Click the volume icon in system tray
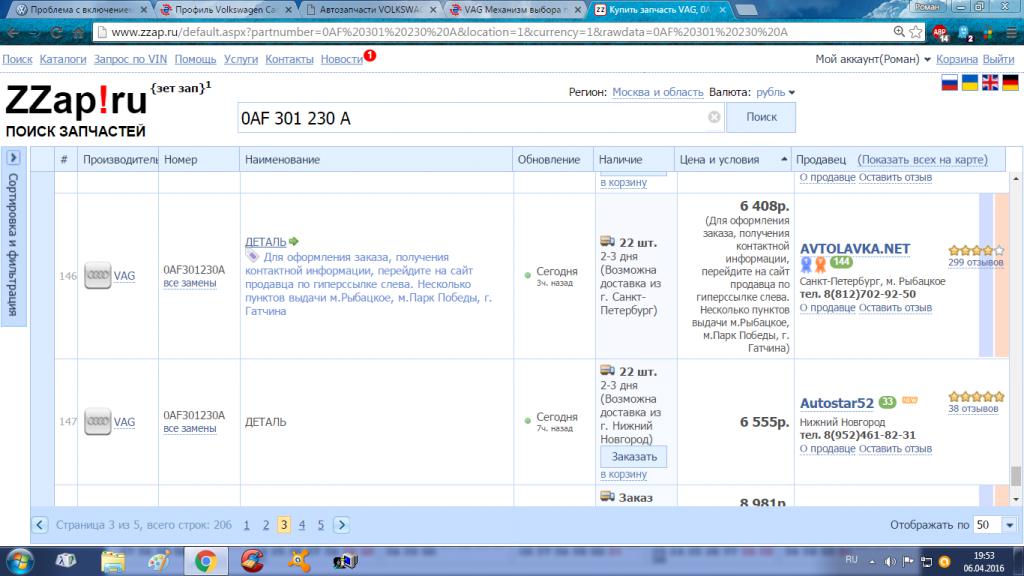Viewport: 1024px width, 576px height. point(889,562)
